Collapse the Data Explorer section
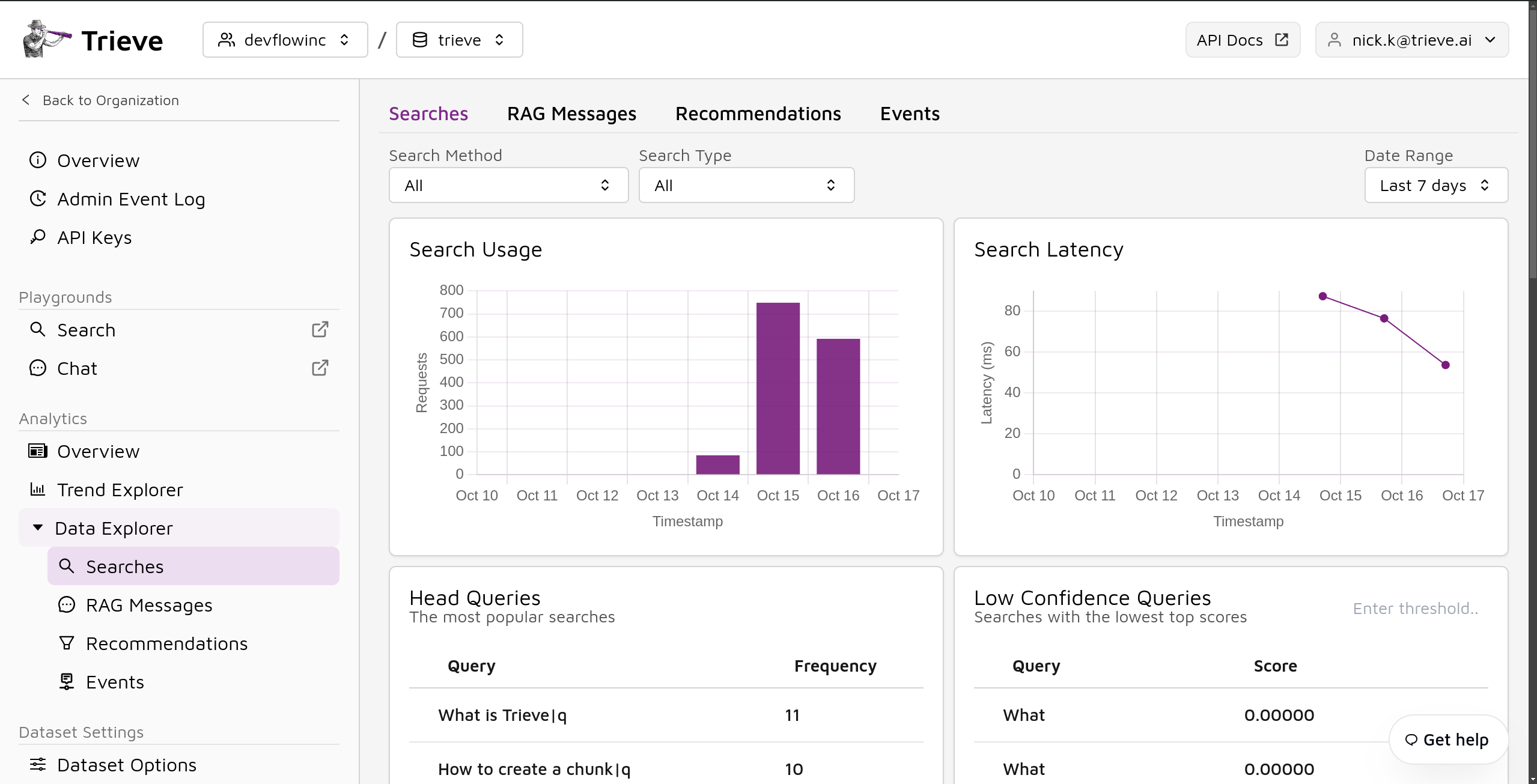Image resolution: width=1537 pixels, height=784 pixels. pos(179,527)
